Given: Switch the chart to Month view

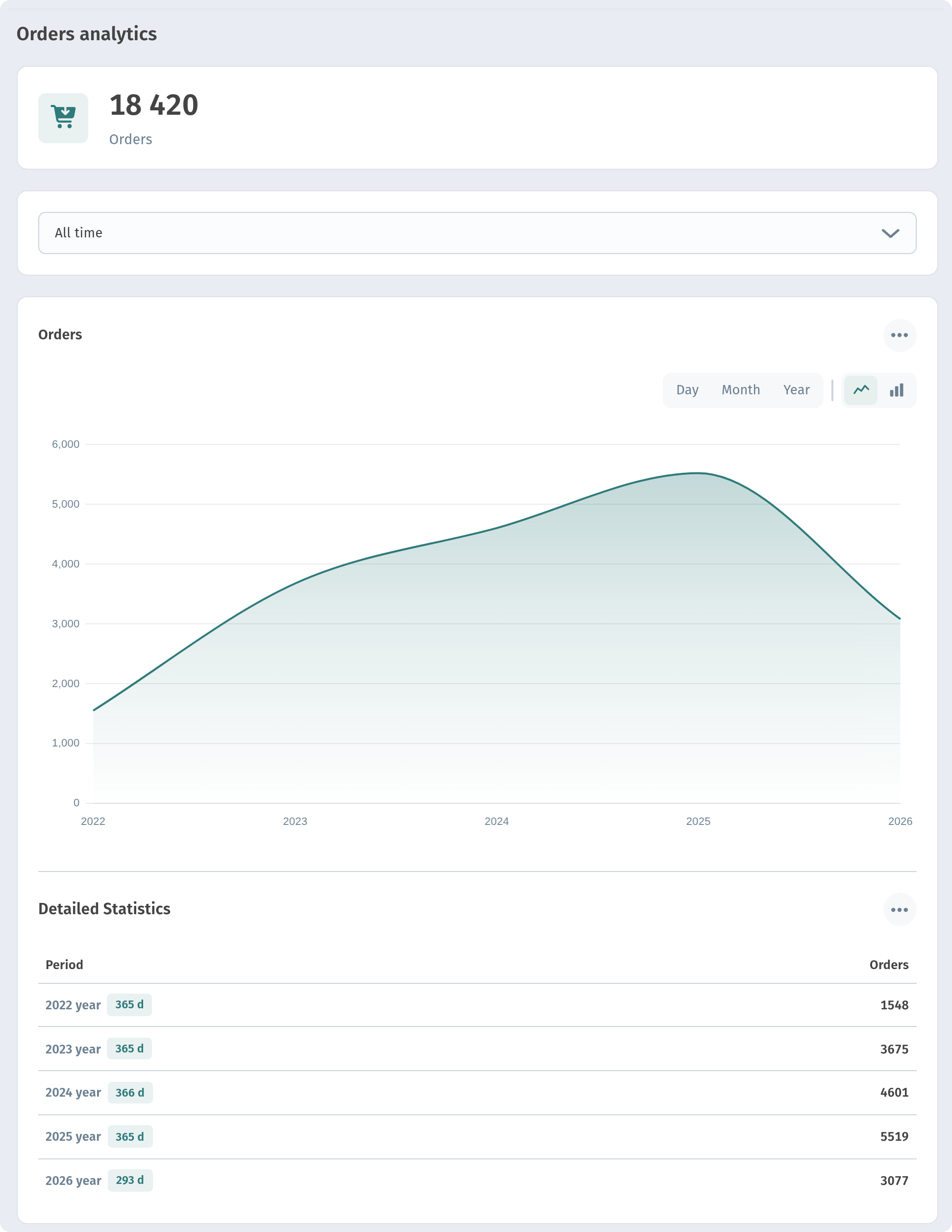Looking at the screenshot, I should [x=741, y=390].
